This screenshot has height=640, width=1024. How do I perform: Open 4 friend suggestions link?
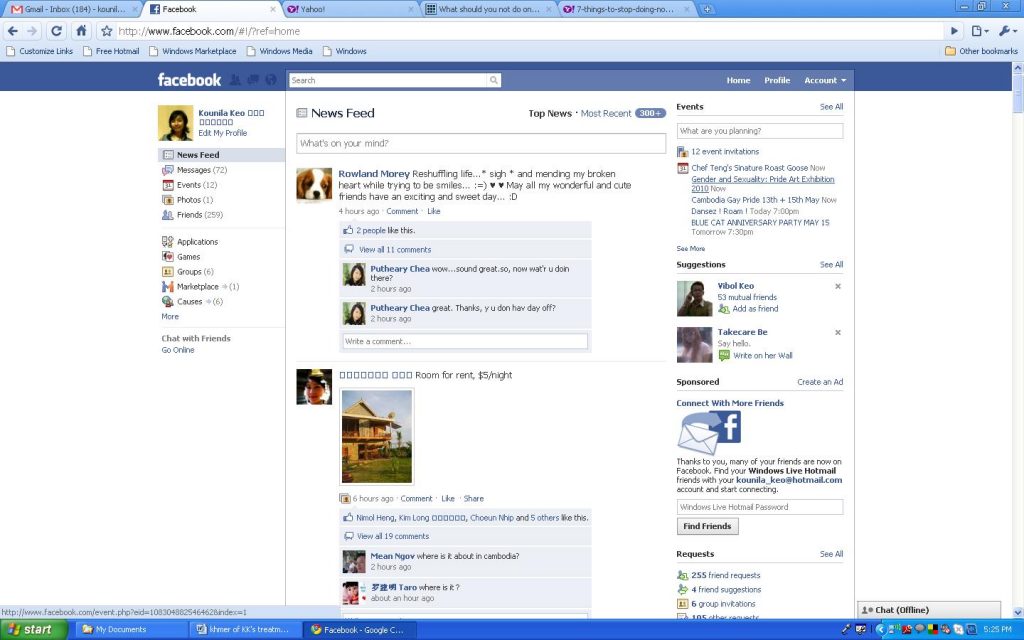point(726,590)
